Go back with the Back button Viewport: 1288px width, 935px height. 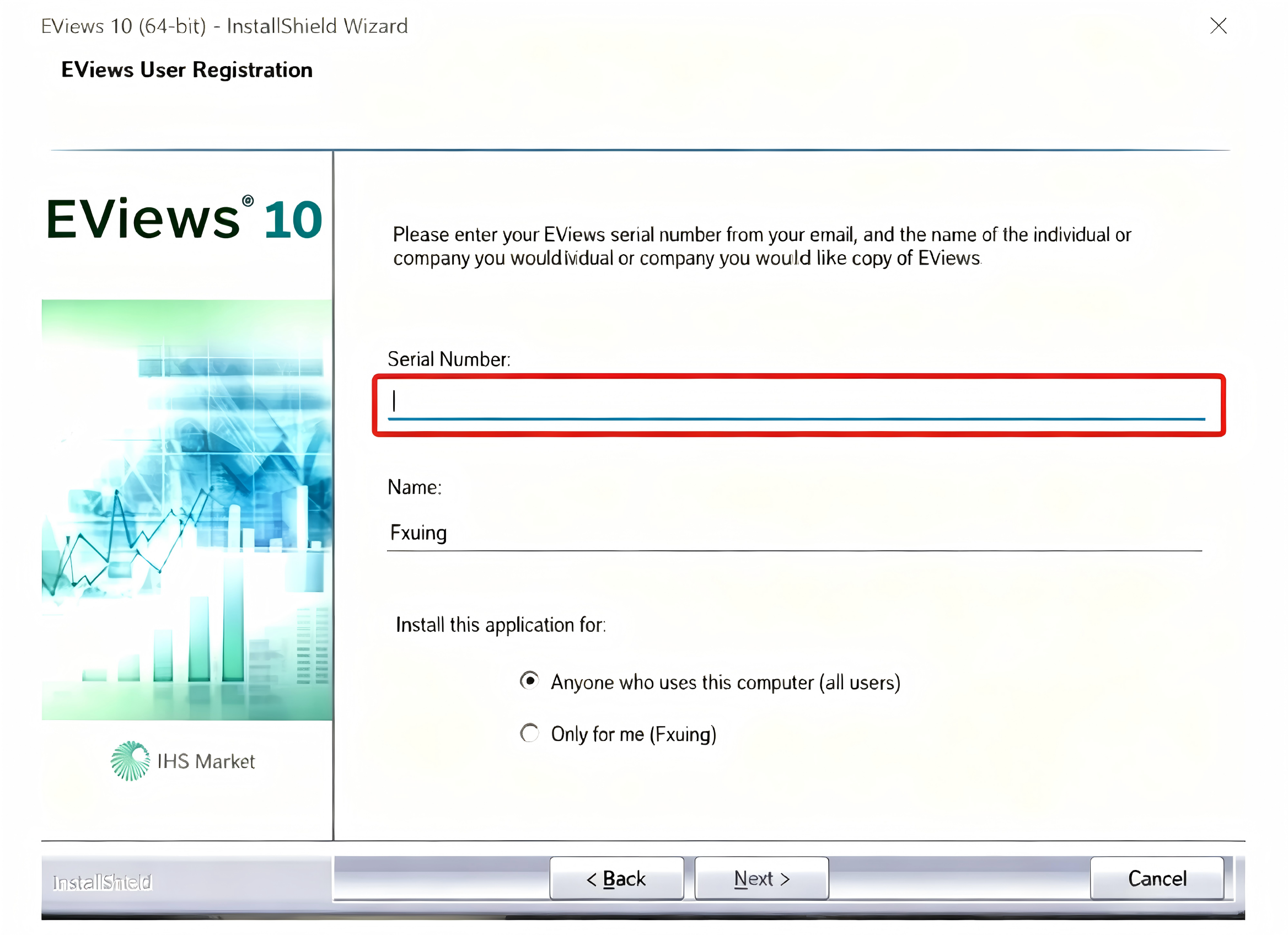coord(617,879)
